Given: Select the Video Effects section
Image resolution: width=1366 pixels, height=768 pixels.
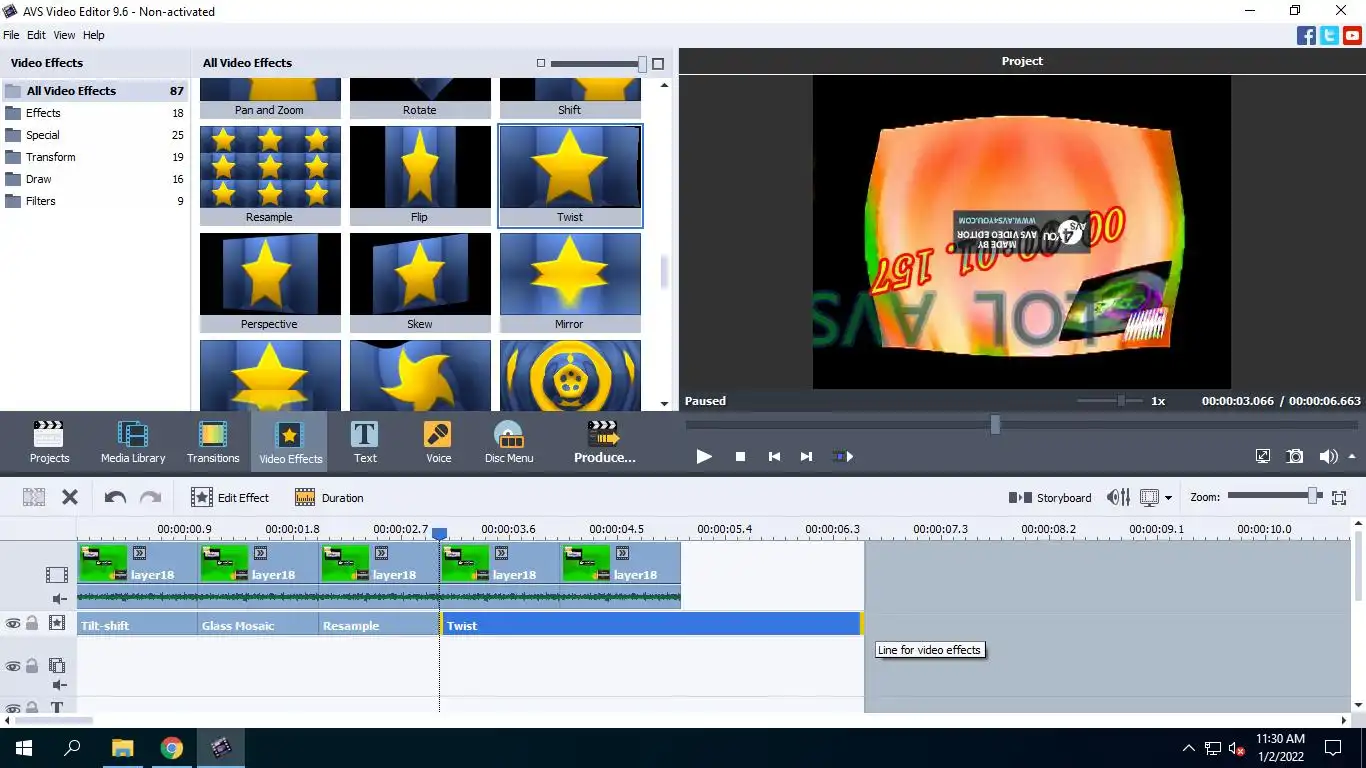Looking at the screenshot, I should click(290, 443).
